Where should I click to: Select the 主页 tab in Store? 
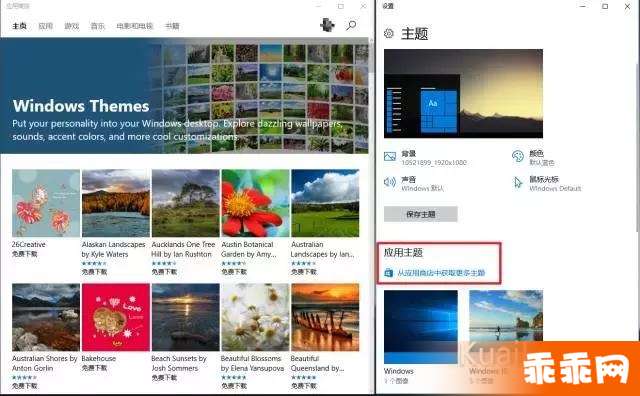click(19, 26)
